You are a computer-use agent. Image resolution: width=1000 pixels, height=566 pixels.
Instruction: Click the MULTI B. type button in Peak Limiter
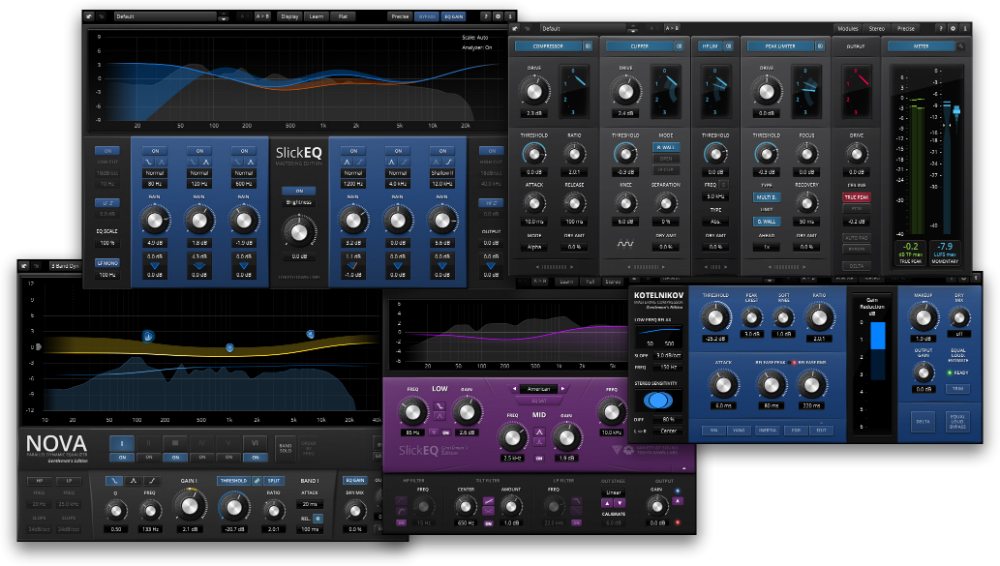coord(766,197)
